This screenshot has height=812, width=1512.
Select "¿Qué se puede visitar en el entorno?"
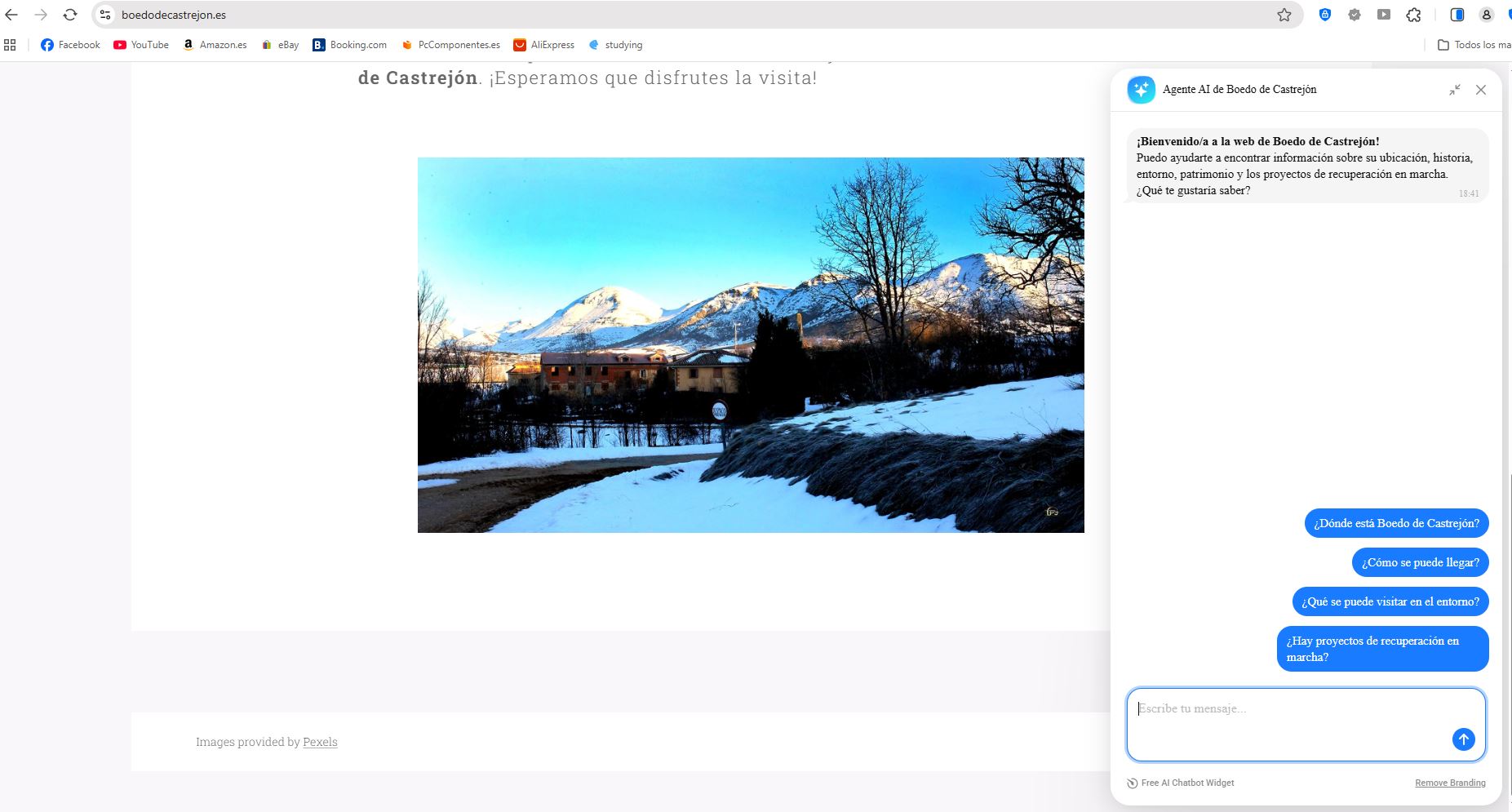pyautogui.click(x=1390, y=601)
